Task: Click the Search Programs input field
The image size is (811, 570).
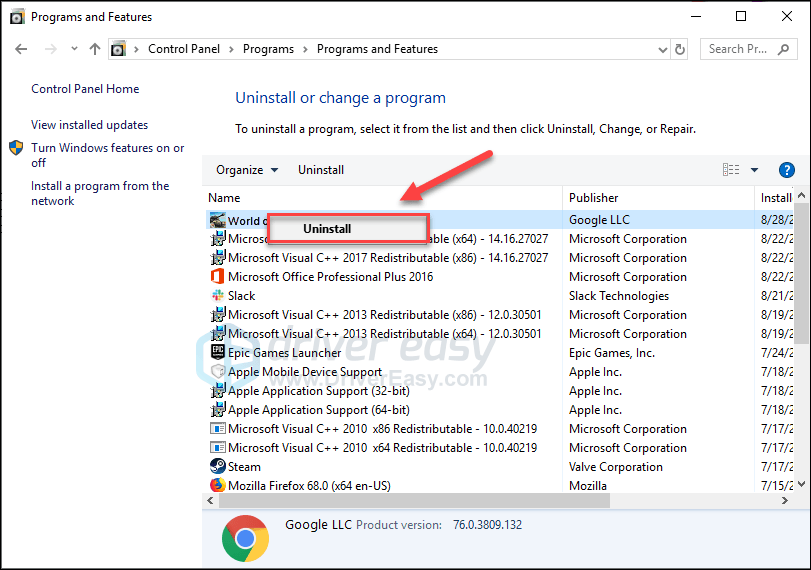Action: [748, 49]
